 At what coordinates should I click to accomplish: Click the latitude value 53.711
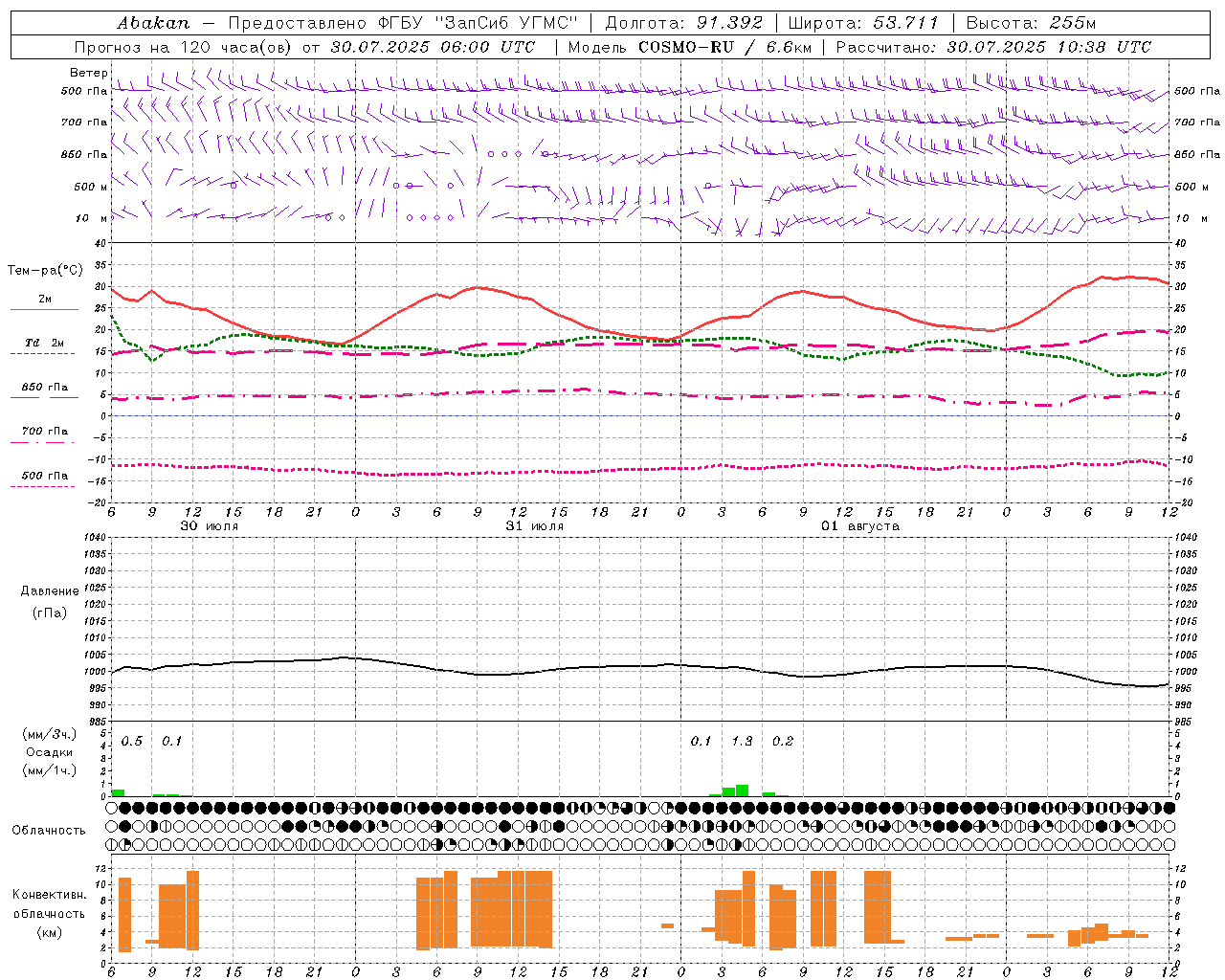[905, 23]
